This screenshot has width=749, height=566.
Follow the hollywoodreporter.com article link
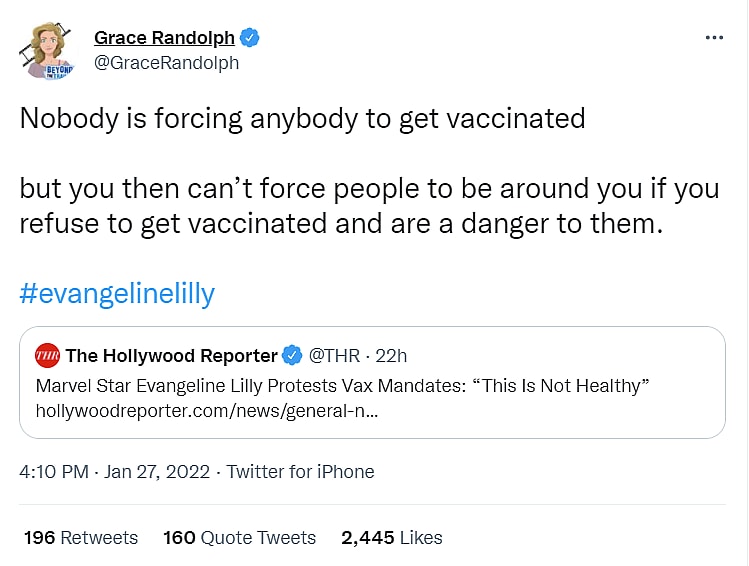tap(206, 410)
